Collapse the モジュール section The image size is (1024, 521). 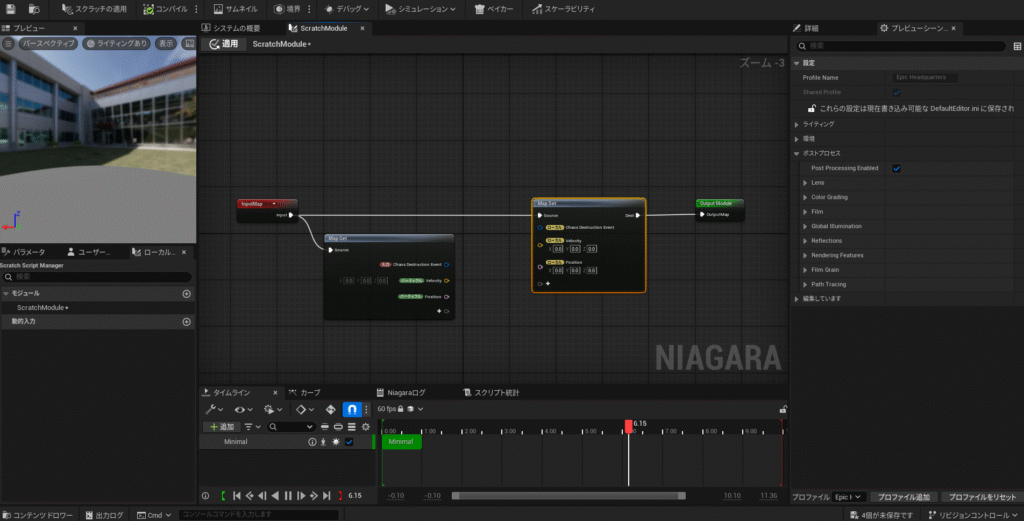pyautogui.click(x=6, y=294)
